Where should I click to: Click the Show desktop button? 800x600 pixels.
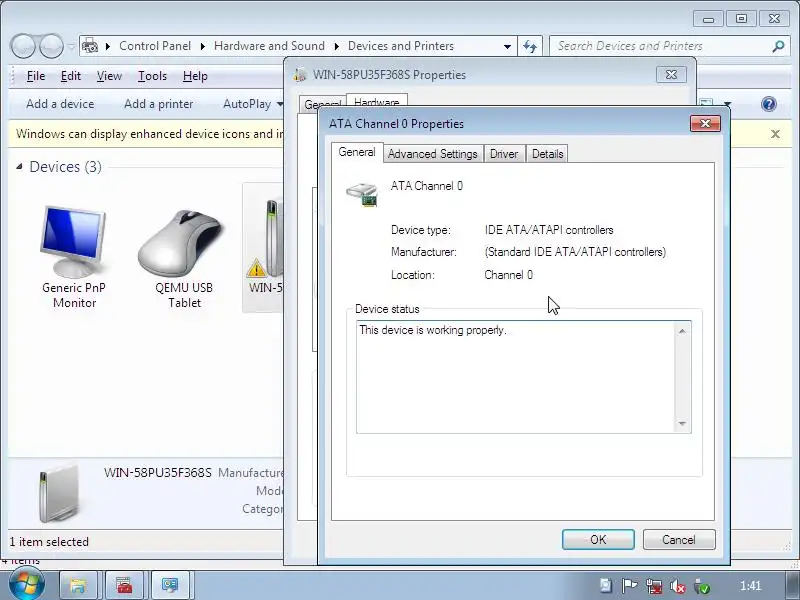pos(792,586)
